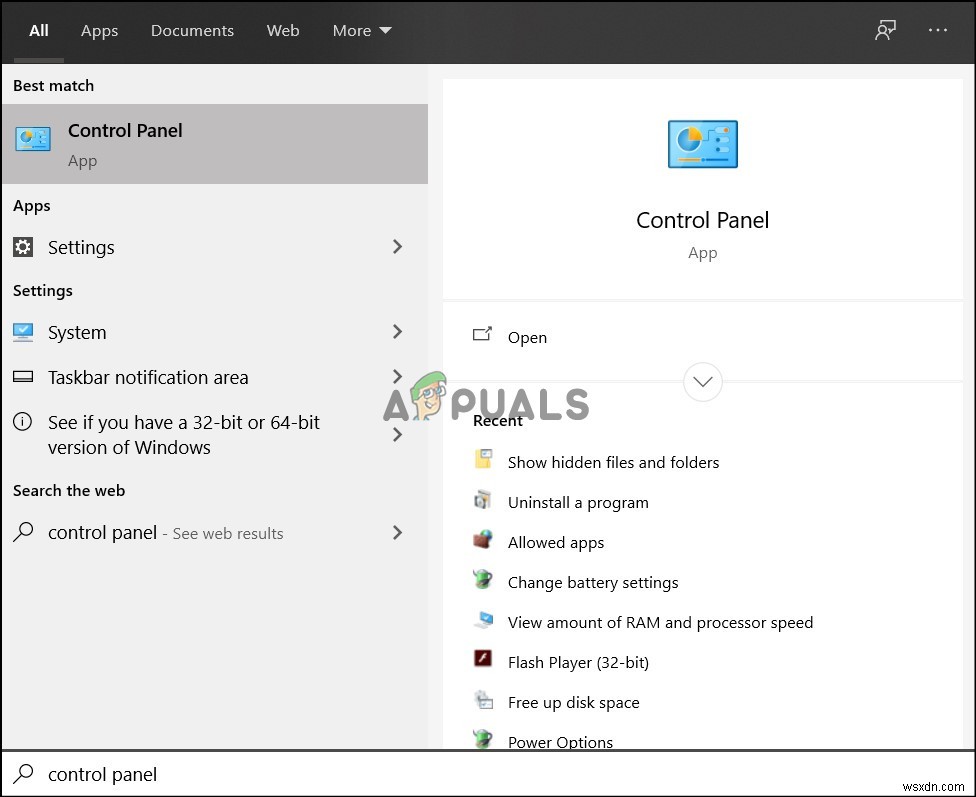Switch to the Documents tab

(192, 30)
